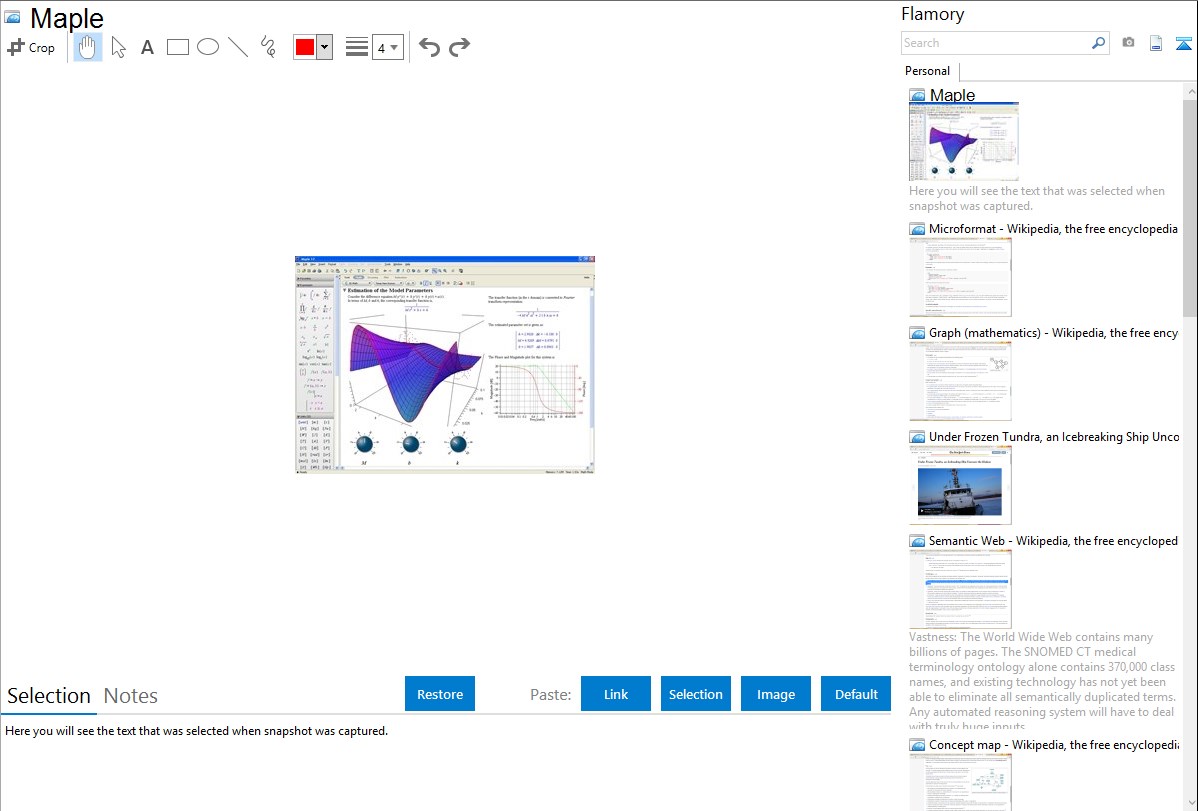1198x811 pixels.
Task: Undo the last edit
Action: pyautogui.click(x=429, y=47)
